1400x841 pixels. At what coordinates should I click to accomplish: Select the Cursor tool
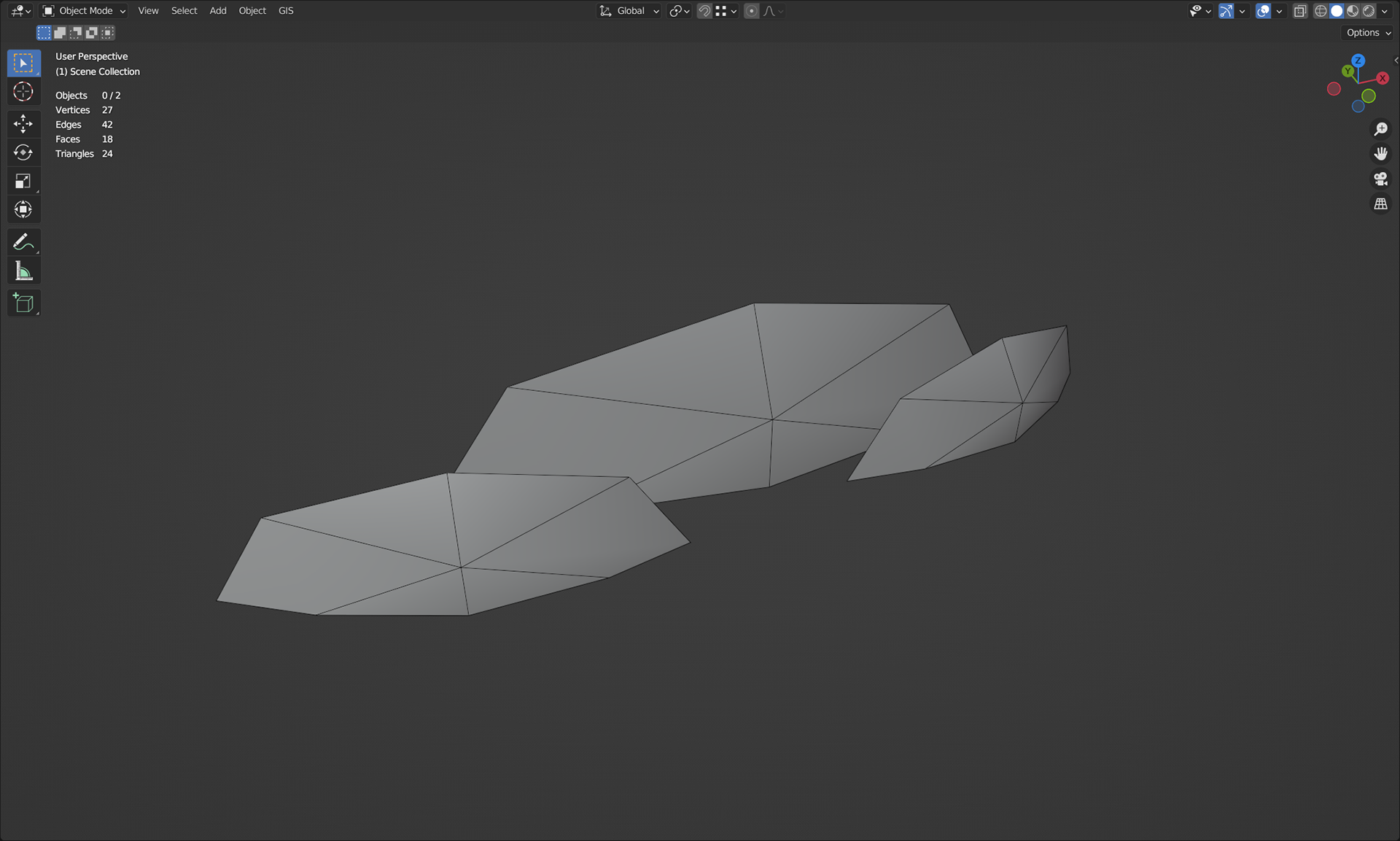click(x=23, y=92)
